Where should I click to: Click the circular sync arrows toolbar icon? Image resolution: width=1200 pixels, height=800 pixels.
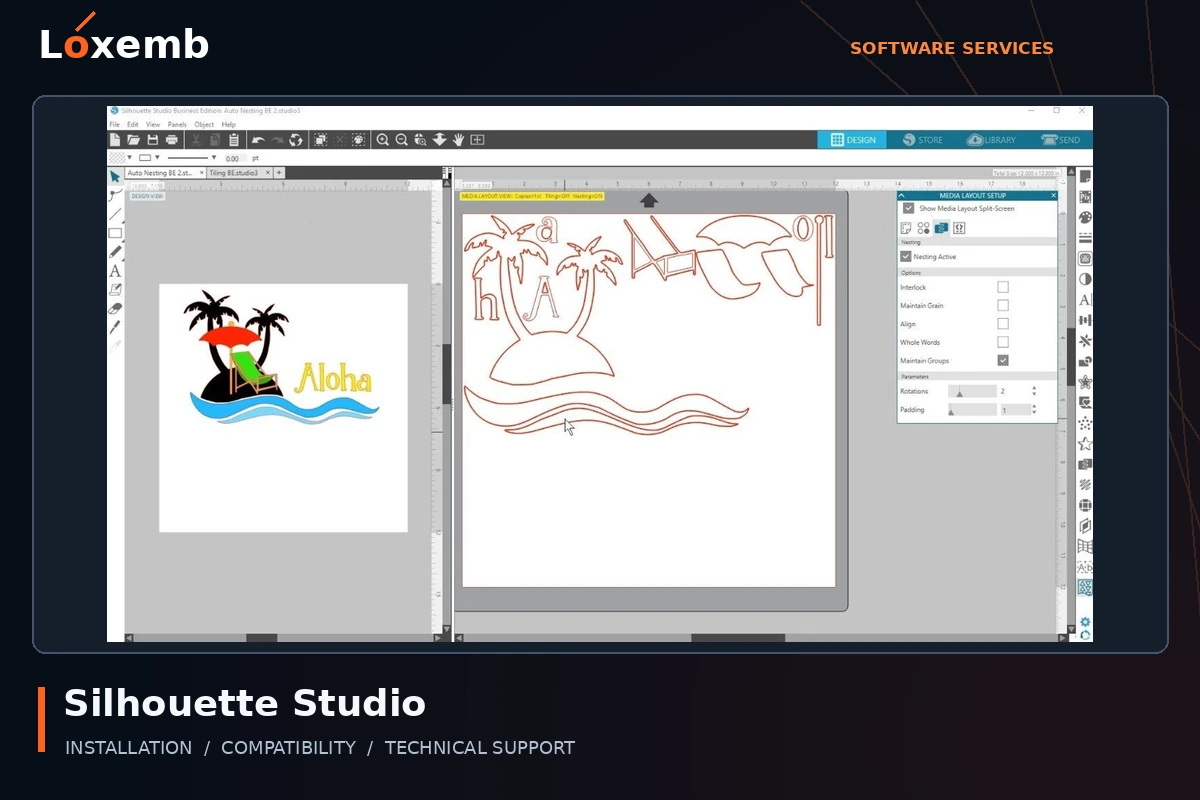point(296,140)
